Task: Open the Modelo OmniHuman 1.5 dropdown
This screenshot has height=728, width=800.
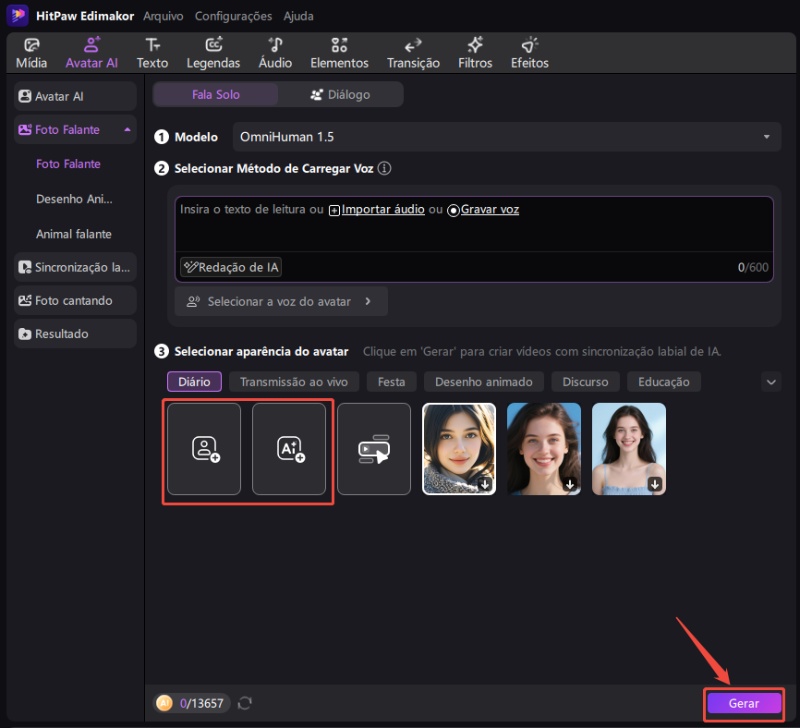Action: tap(506, 137)
